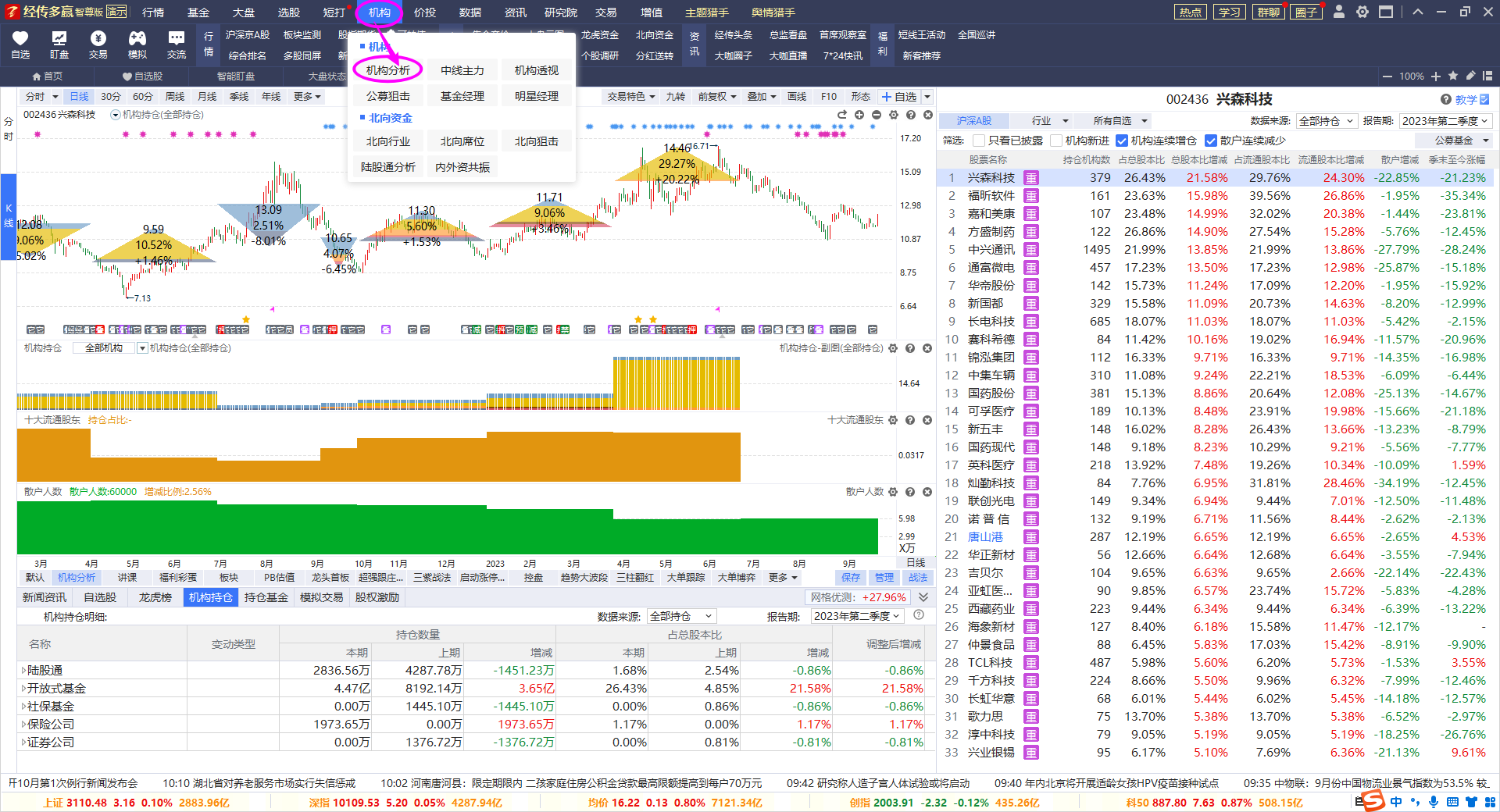Click the window layout icon in title bar
This screenshot has height=812, width=1500.
coord(1386,12)
